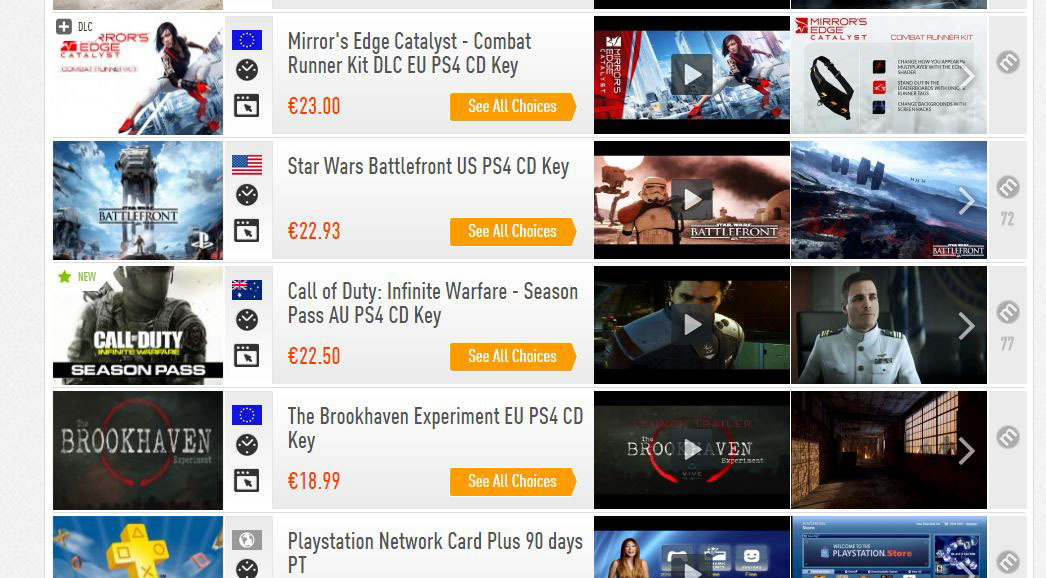This screenshot has height=578, width=1046.
Task: See All Choices for Brookhaven Experiment
Action: click(x=512, y=481)
